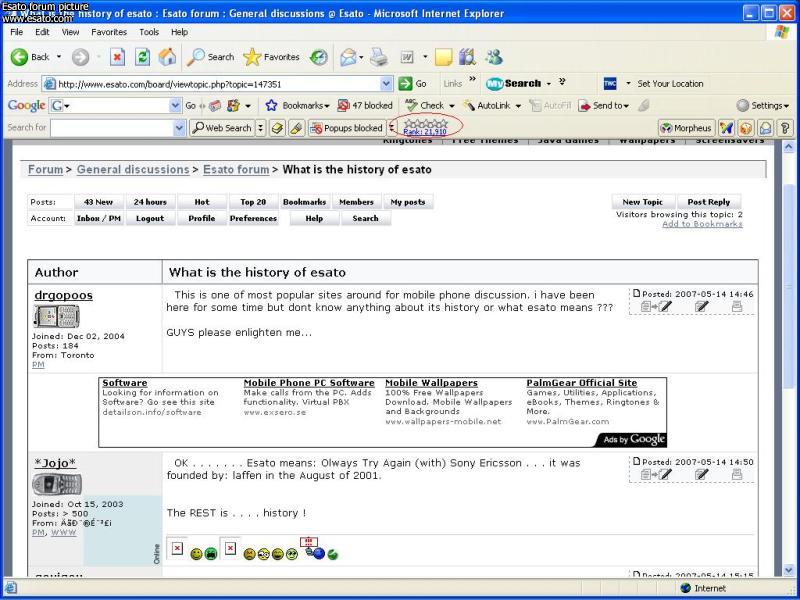Image resolution: width=800 pixels, height=600 pixels.
Task: Stop page loading with red X icon
Action: [117, 57]
